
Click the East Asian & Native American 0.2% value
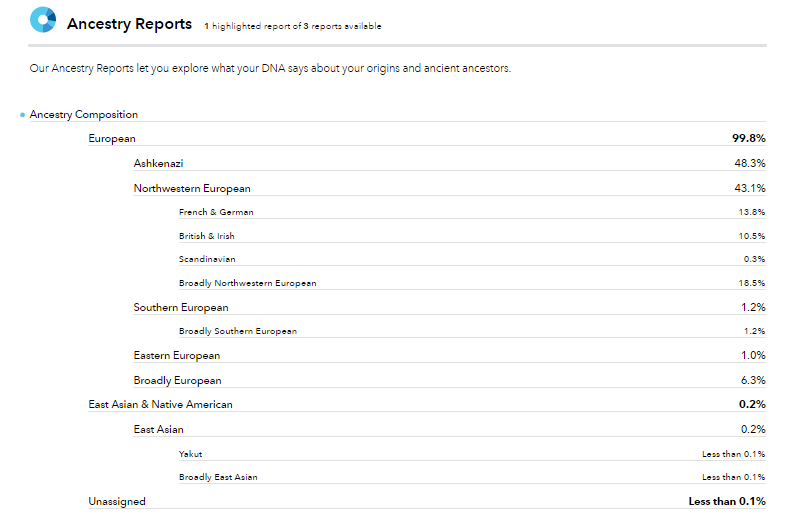pos(752,404)
